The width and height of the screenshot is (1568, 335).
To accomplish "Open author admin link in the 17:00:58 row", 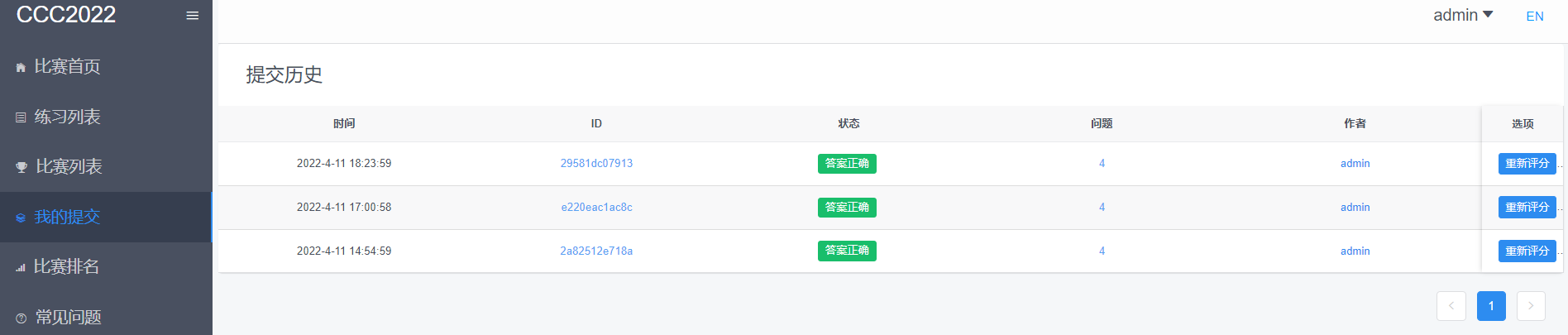I will [x=1355, y=208].
